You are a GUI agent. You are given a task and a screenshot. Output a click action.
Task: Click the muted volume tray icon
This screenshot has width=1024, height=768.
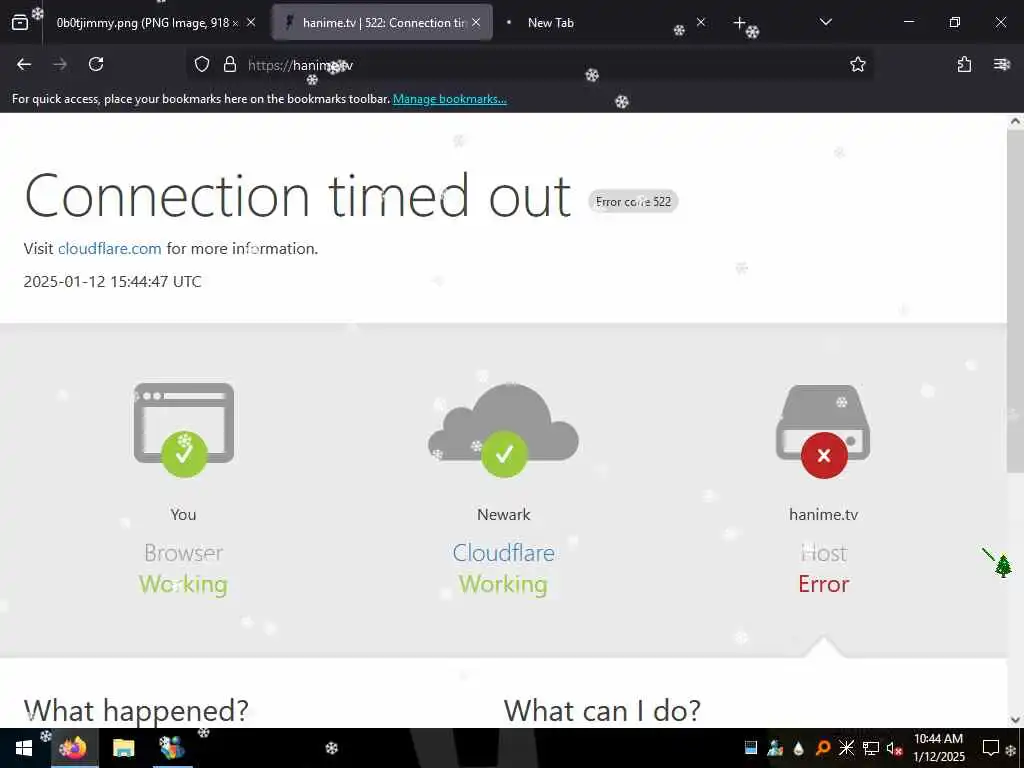[895, 748]
